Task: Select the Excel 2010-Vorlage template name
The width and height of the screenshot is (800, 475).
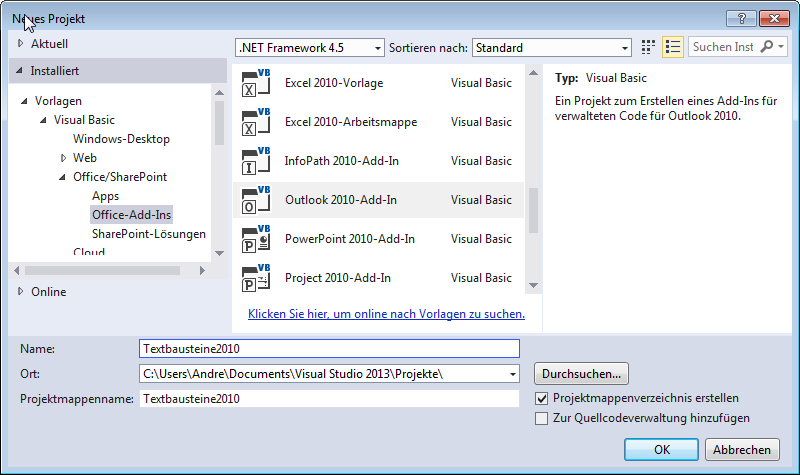Action: pyautogui.click(x=334, y=83)
